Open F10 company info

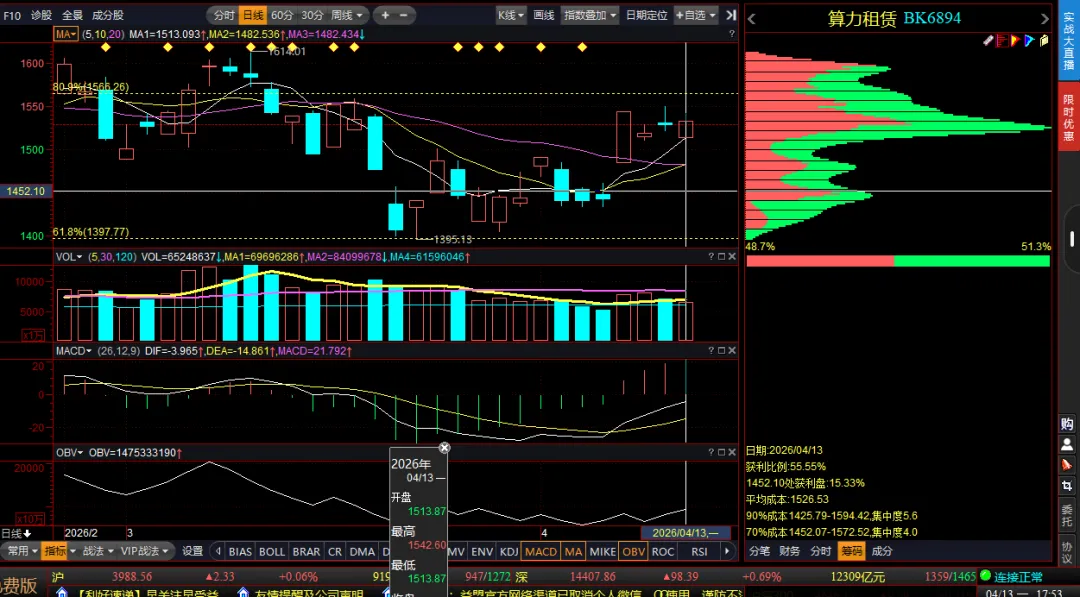pyautogui.click(x=12, y=15)
